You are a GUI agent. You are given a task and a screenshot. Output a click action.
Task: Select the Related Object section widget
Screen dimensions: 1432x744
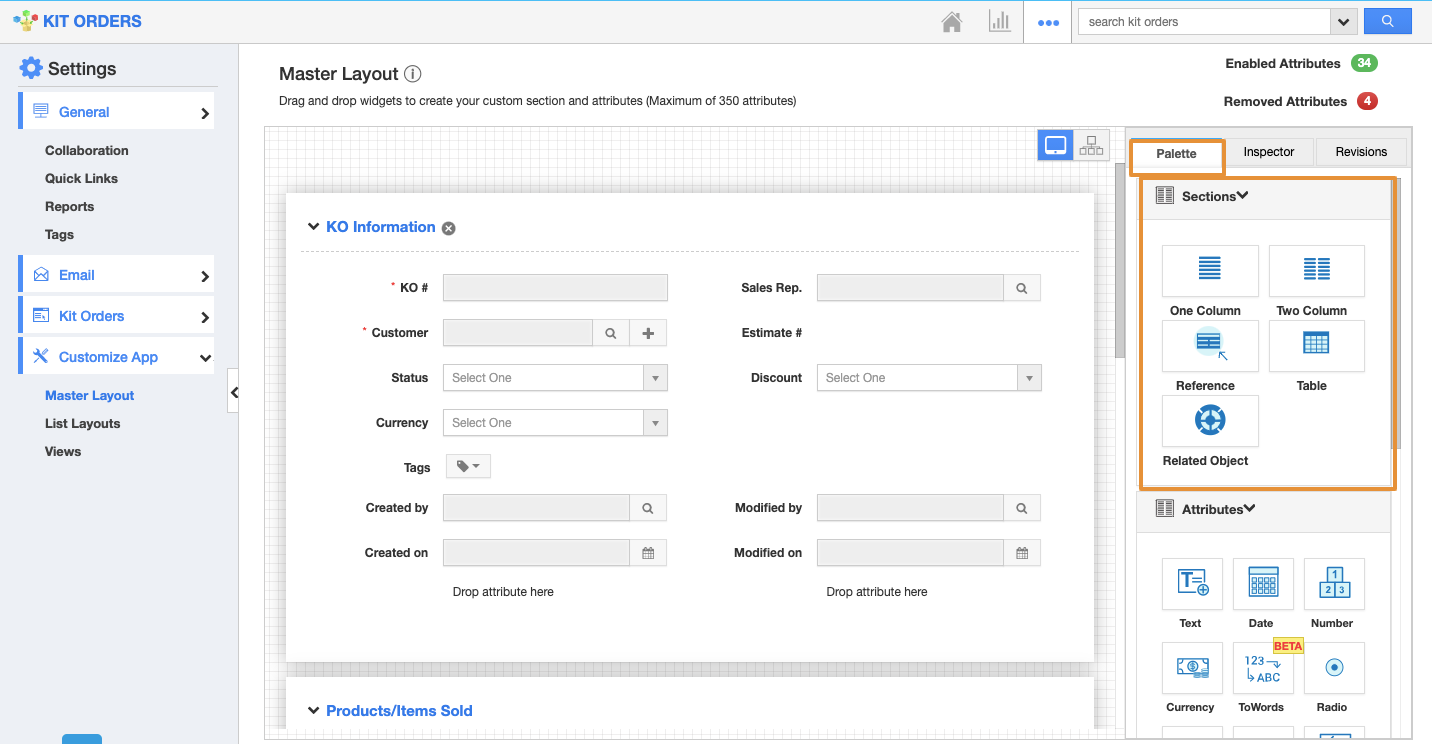1210,421
